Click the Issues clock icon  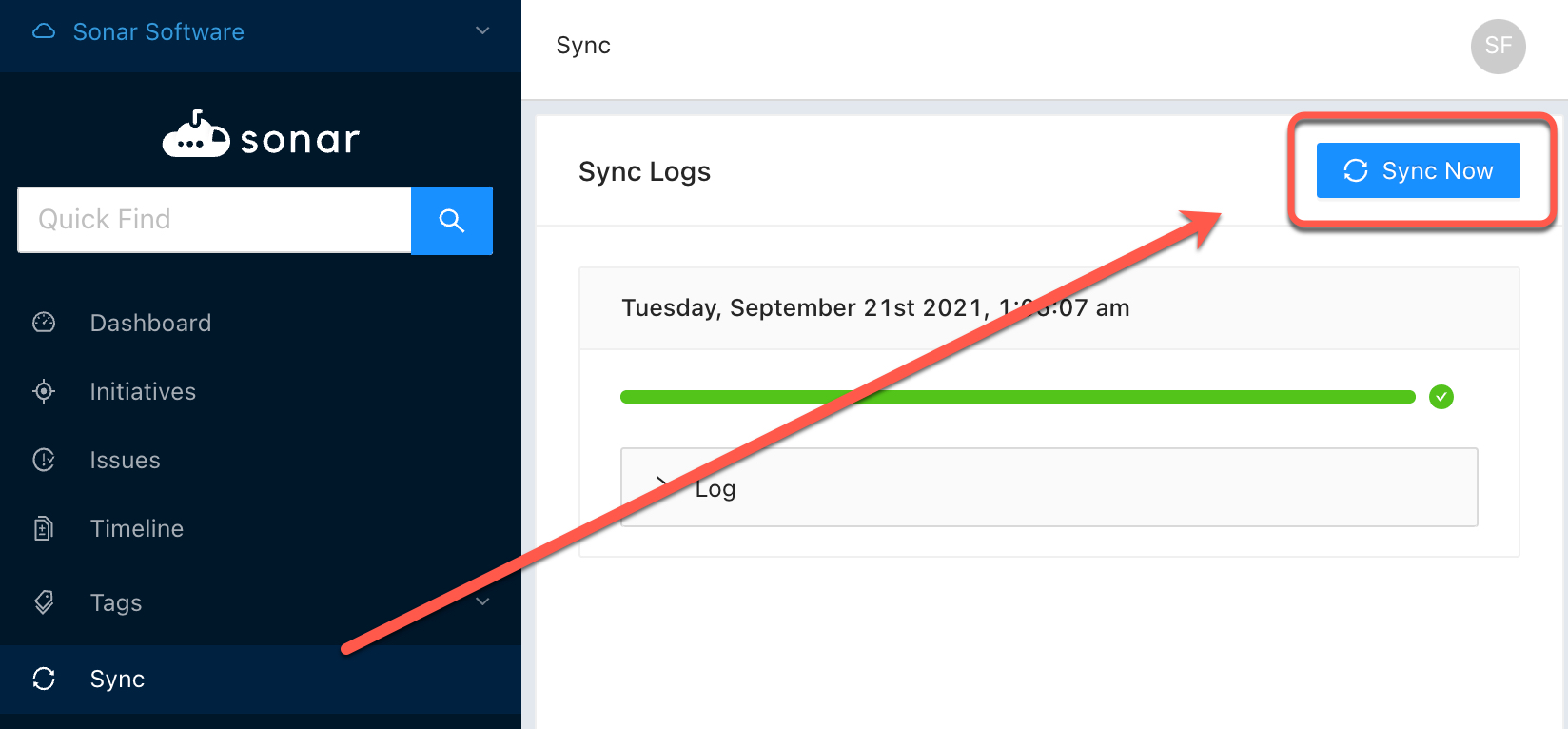point(44,460)
